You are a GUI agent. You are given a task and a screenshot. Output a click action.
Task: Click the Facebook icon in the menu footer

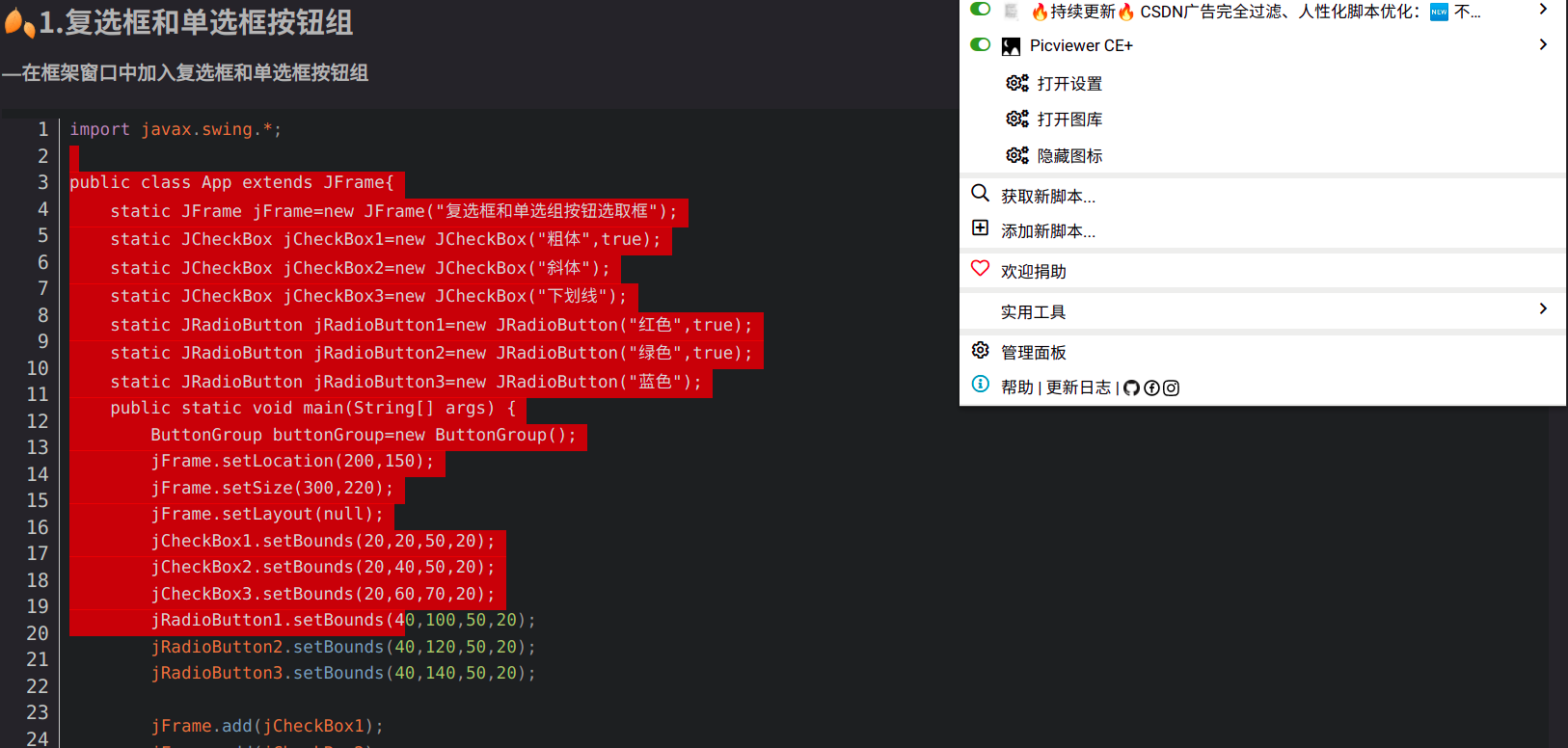[x=1151, y=387]
